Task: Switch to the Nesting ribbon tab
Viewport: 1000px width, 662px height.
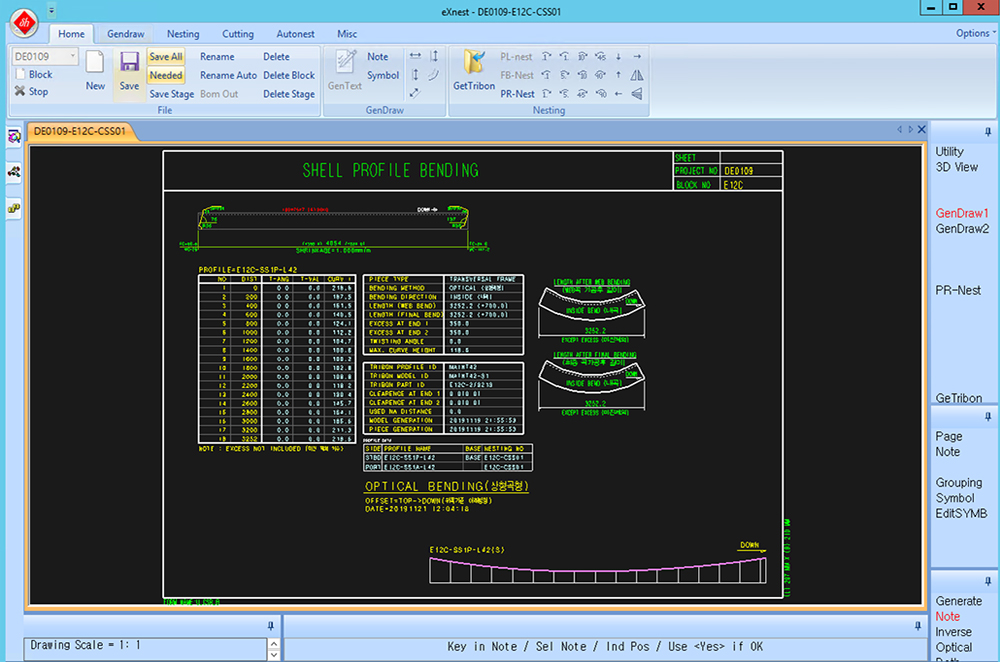Action: point(183,33)
